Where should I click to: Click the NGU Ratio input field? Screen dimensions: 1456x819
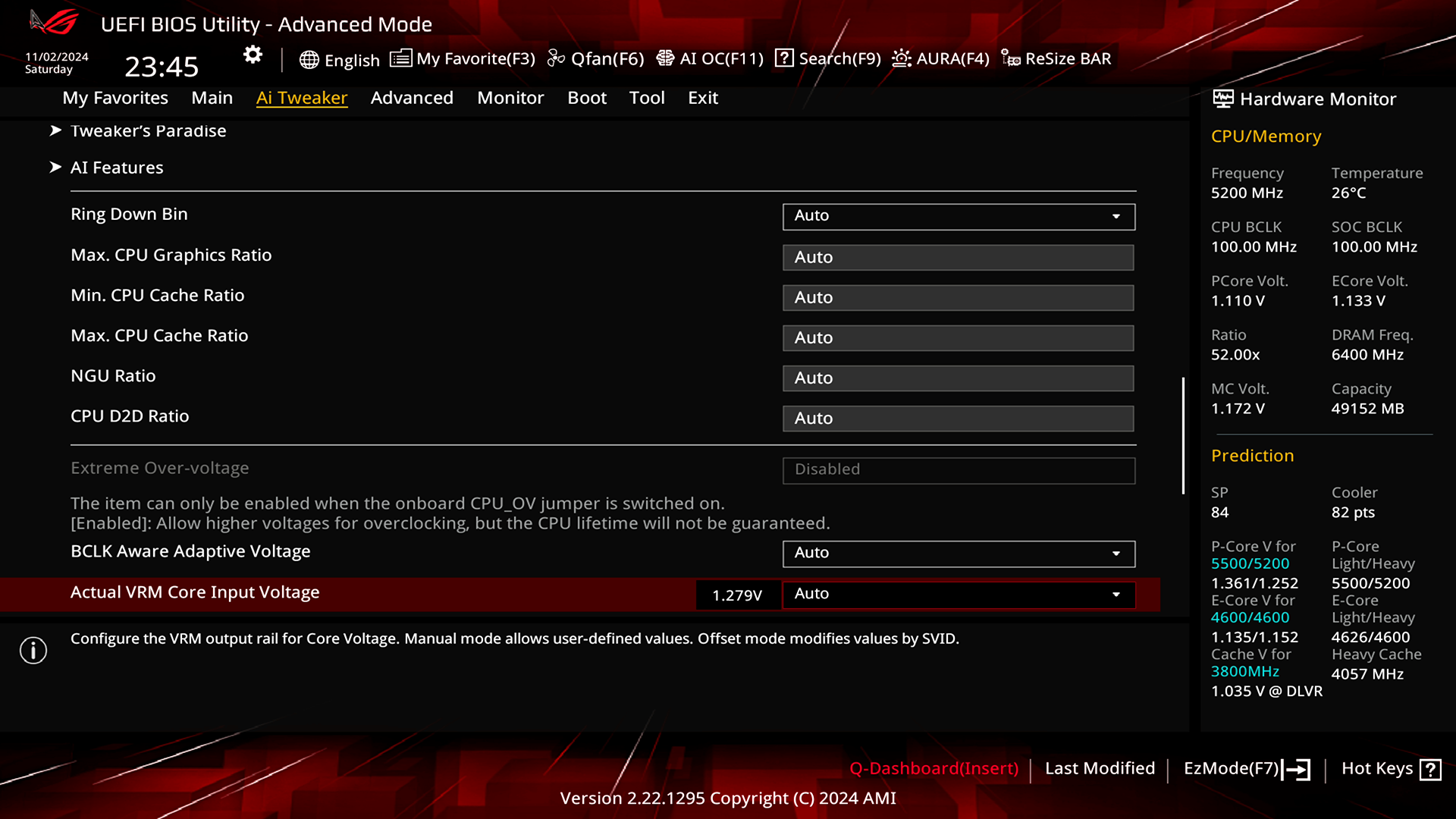pos(958,378)
